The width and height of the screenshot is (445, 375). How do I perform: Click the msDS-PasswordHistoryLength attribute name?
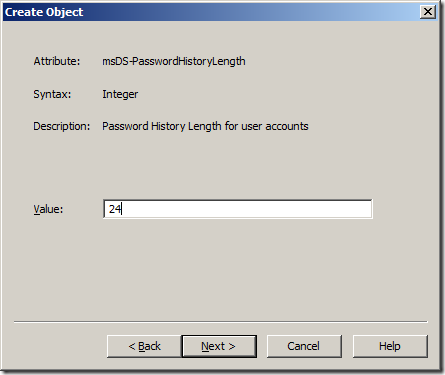point(174,62)
